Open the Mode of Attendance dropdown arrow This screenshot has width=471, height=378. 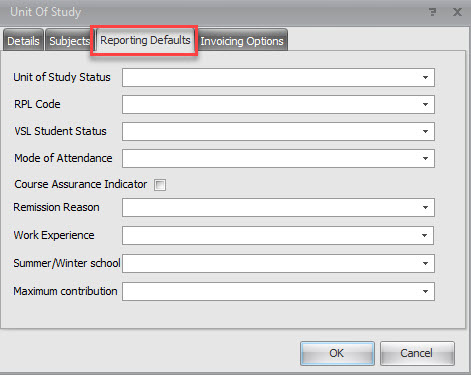pyautogui.click(x=425, y=159)
